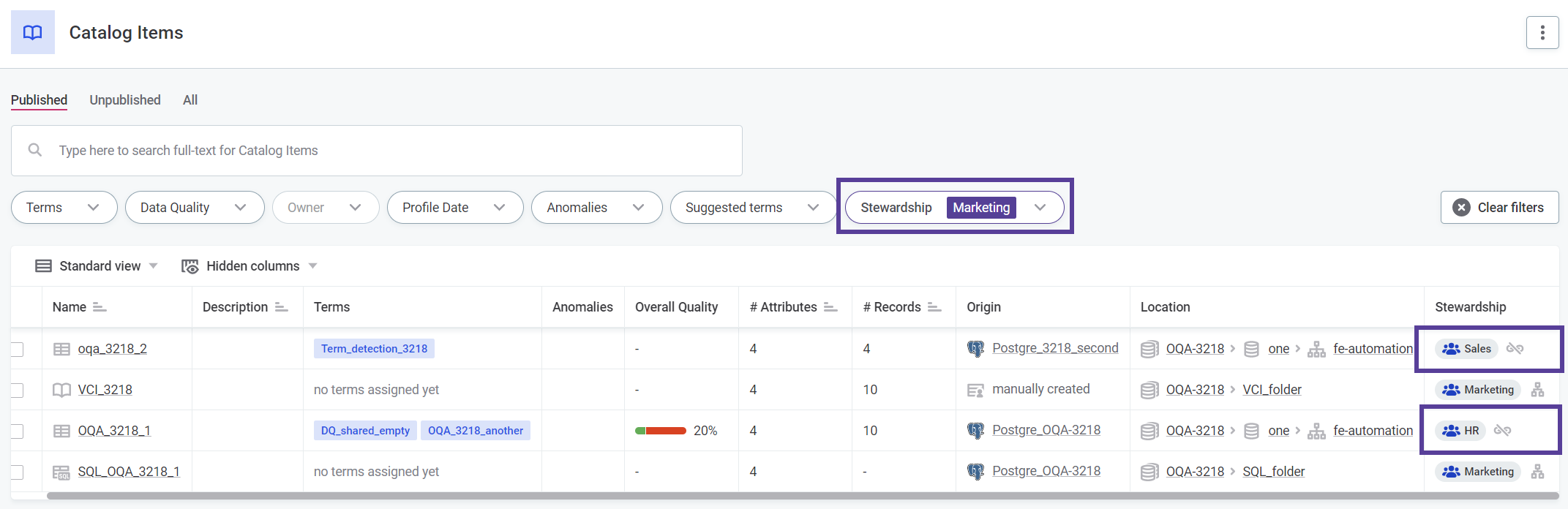Image resolution: width=1568 pixels, height=509 pixels.
Task: Check the box for SQL_OQA_3218_1 row
Action: 18,472
